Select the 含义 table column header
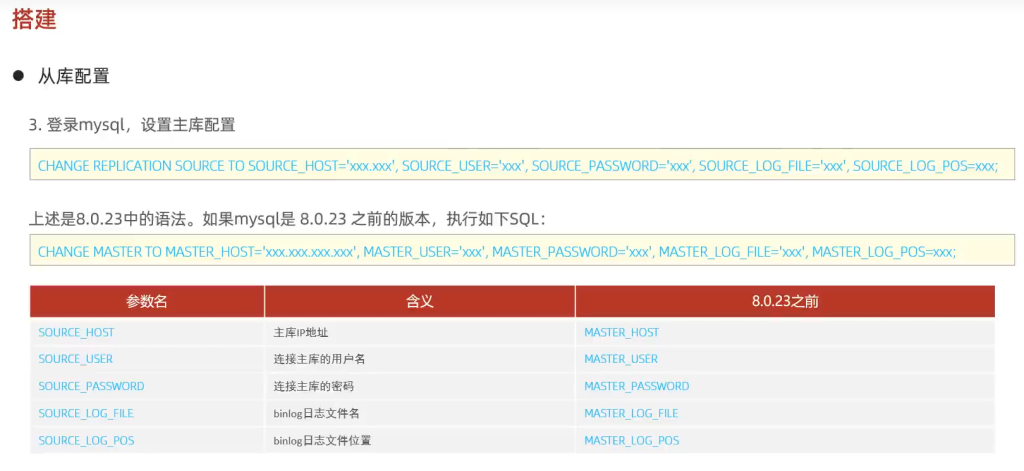Viewport: 1024px width, 471px height. 419,301
